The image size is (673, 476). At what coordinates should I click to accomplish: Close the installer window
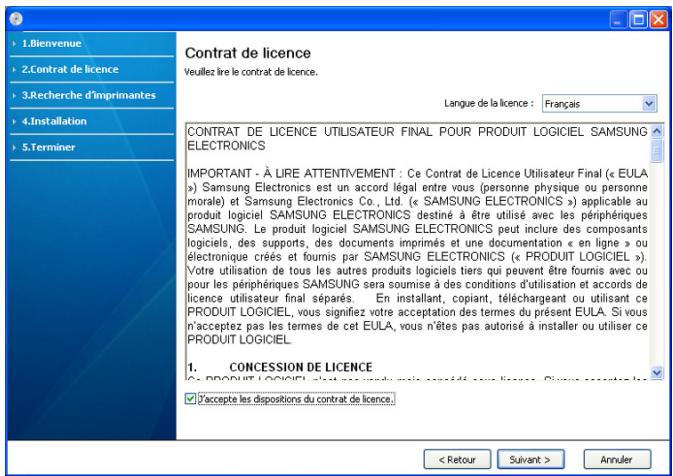tap(658, 20)
